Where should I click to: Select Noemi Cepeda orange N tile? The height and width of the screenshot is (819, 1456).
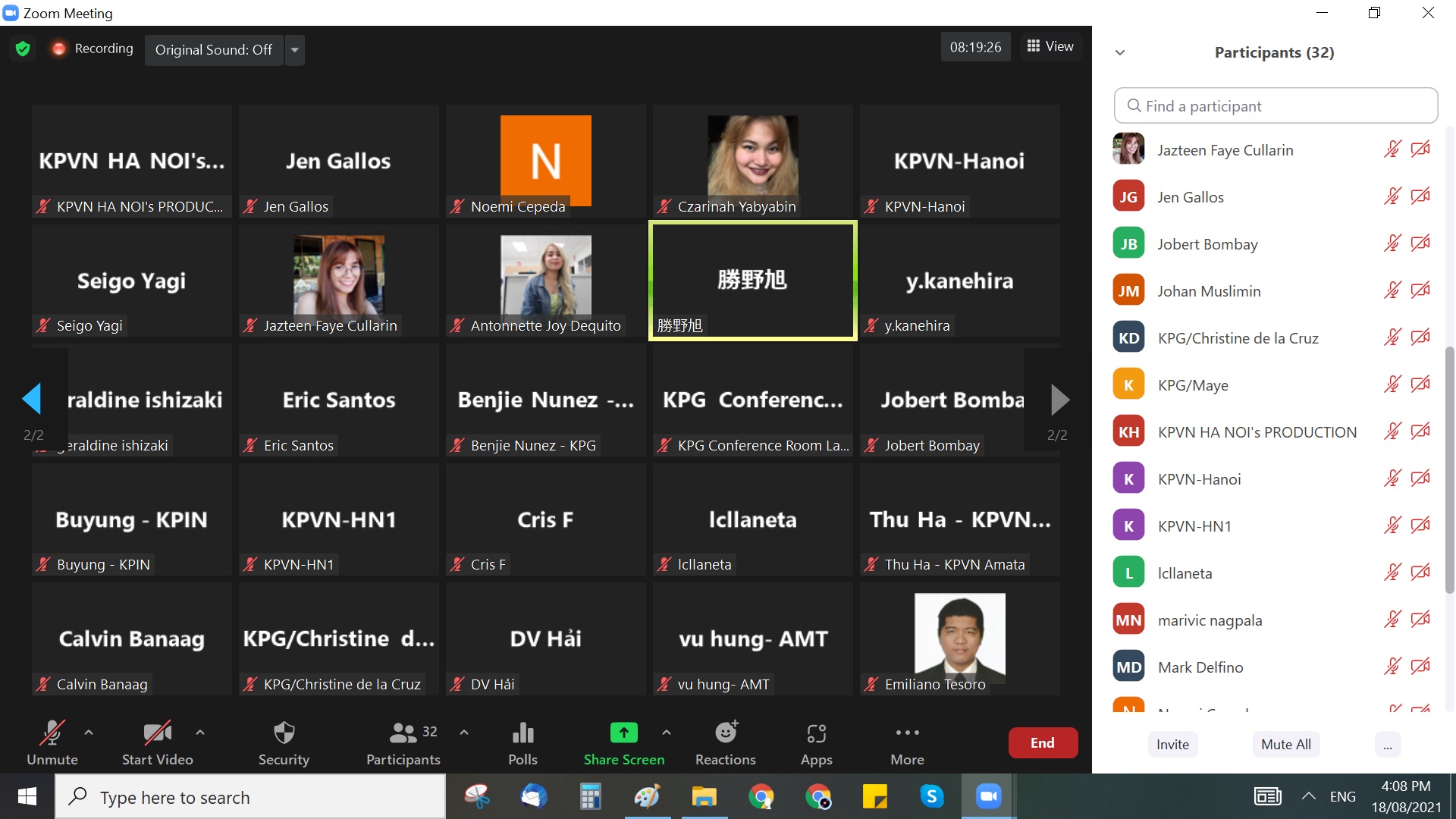point(546,161)
